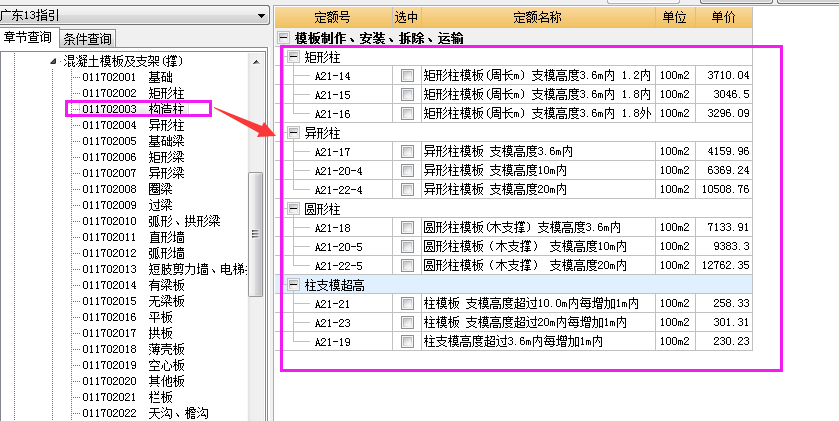Select tree item 011702006 矩形梁
Screen dimensions: 839x421
pos(133,157)
